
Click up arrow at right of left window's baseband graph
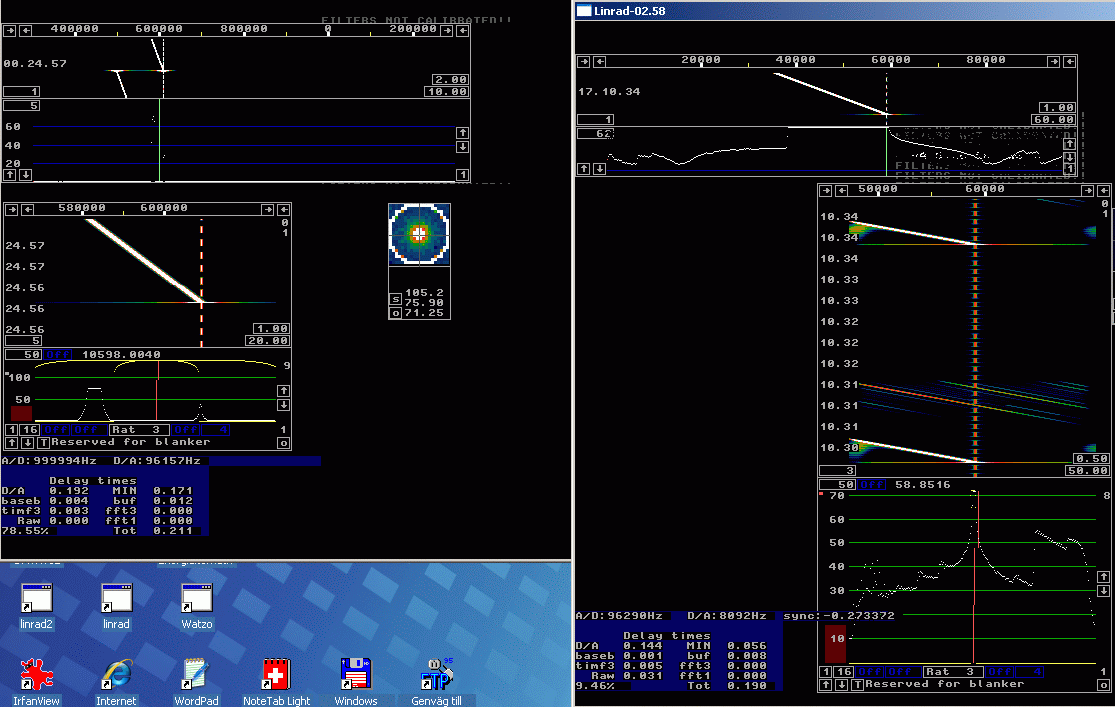pyautogui.click(x=283, y=390)
